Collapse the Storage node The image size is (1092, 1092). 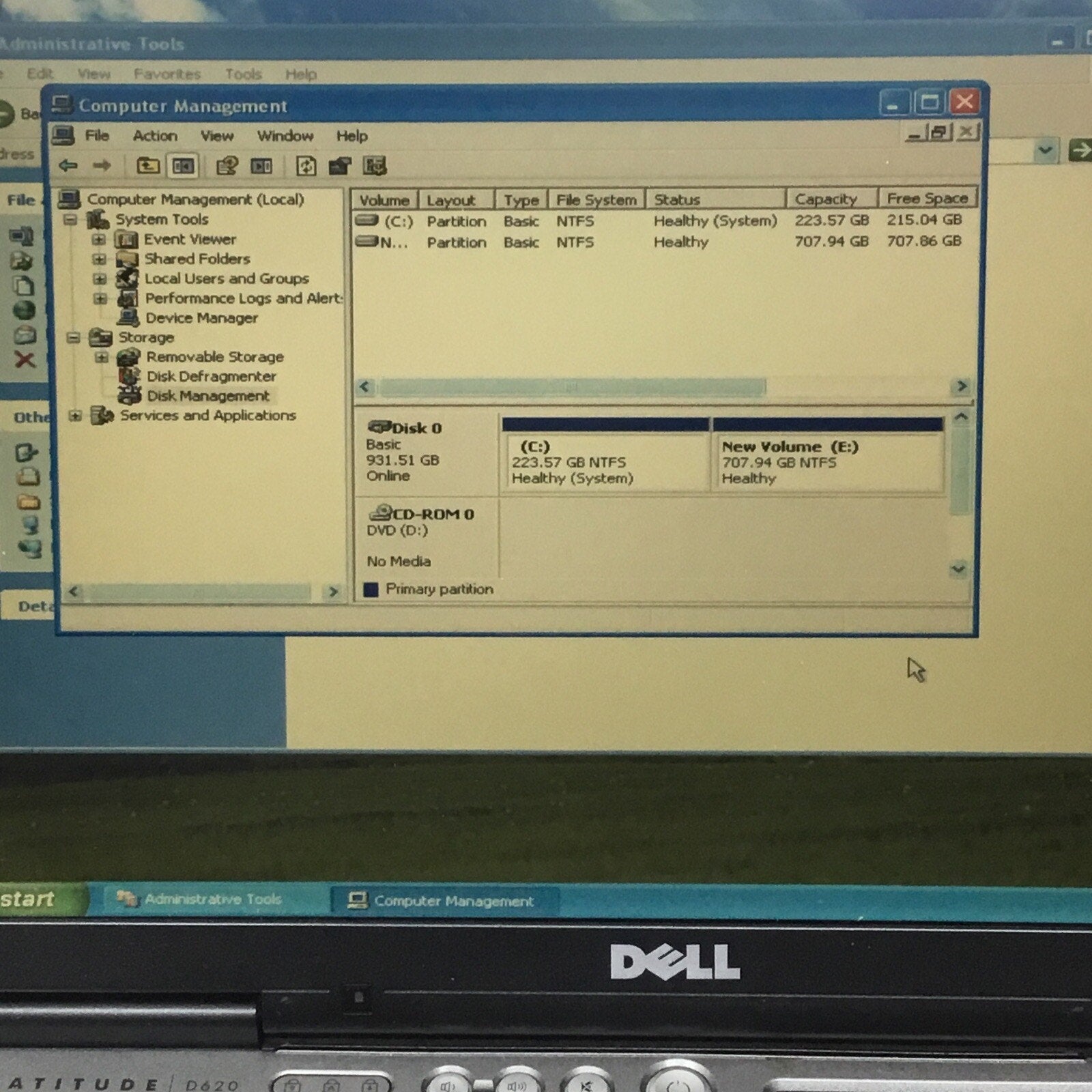74,337
